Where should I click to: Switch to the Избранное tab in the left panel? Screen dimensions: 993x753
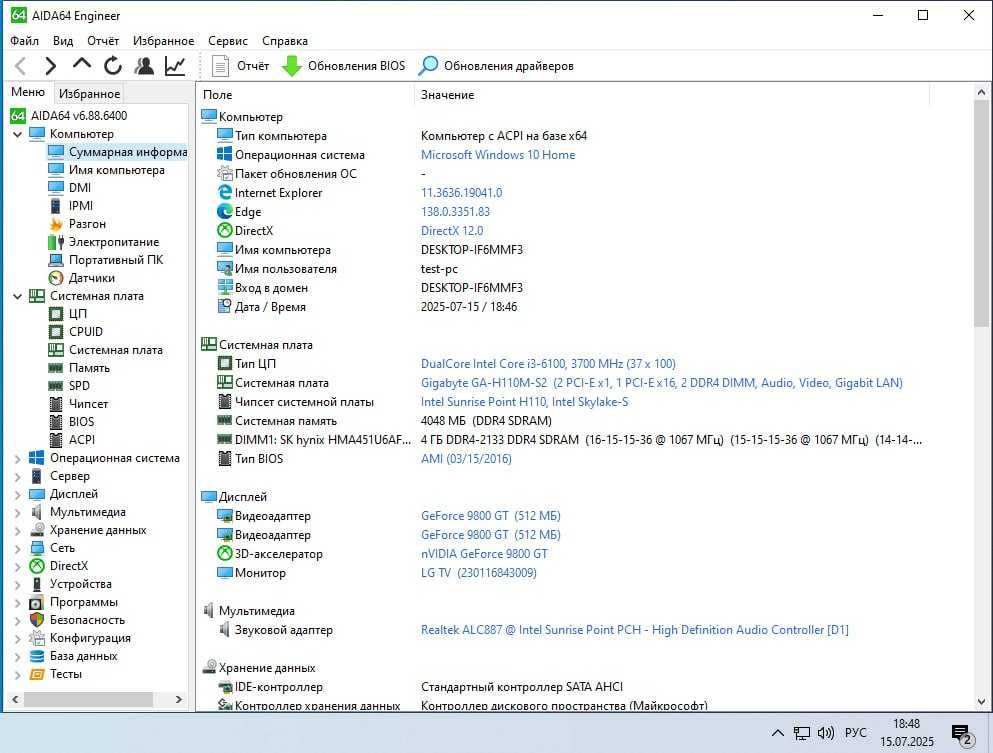click(x=89, y=94)
